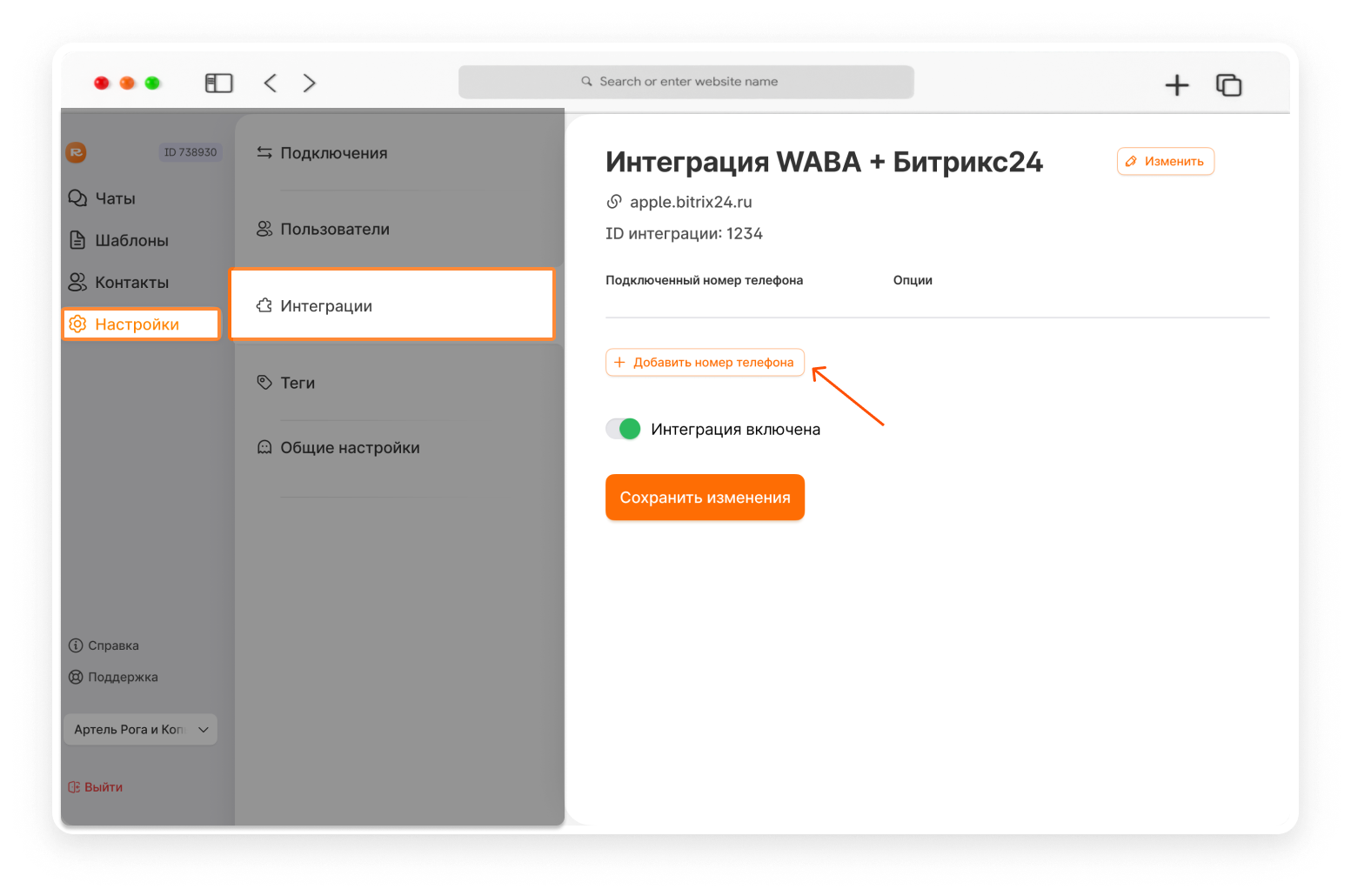Click the ID 738930 badge
This screenshot has width=1351, height=896.
coord(191,152)
